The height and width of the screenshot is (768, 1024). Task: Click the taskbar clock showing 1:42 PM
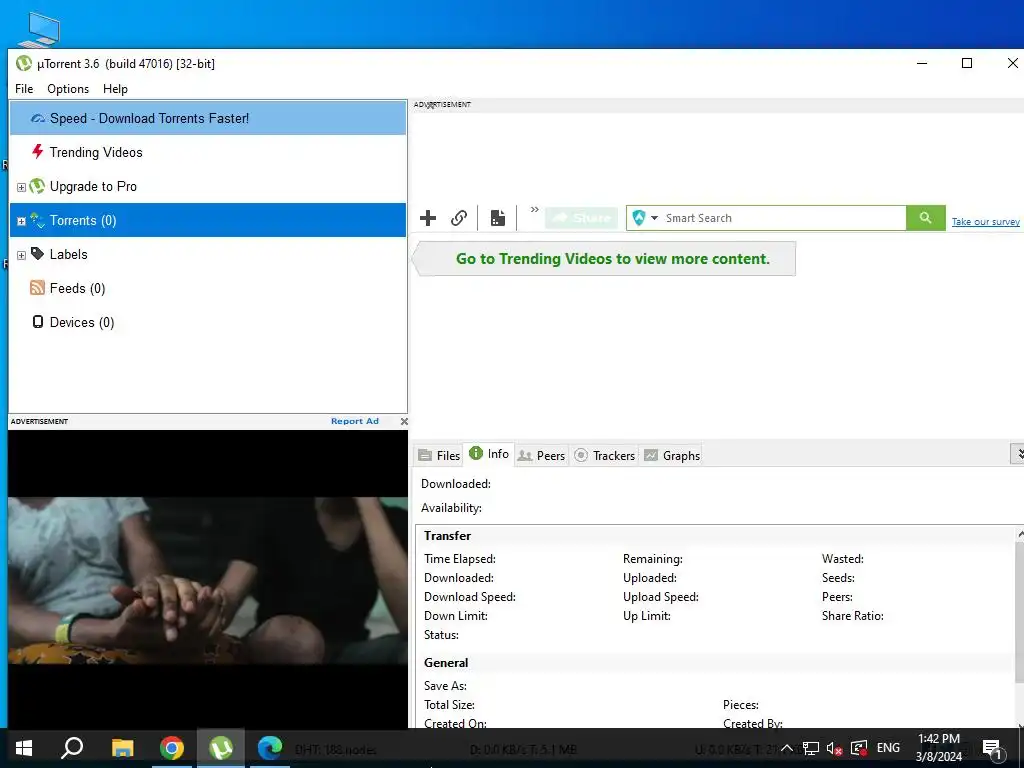click(x=938, y=748)
